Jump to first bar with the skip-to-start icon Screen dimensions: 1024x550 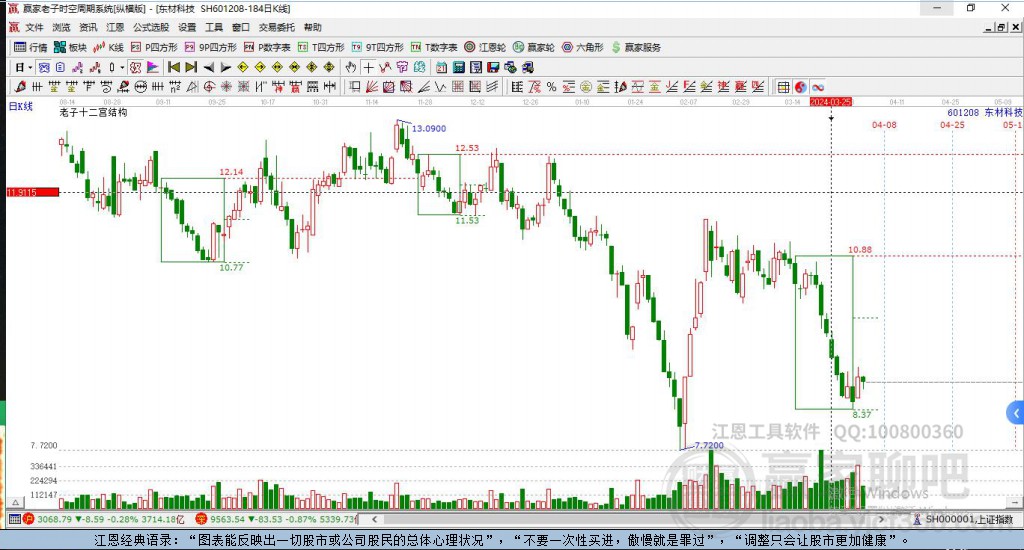pyautogui.click(x=174, y=67)
